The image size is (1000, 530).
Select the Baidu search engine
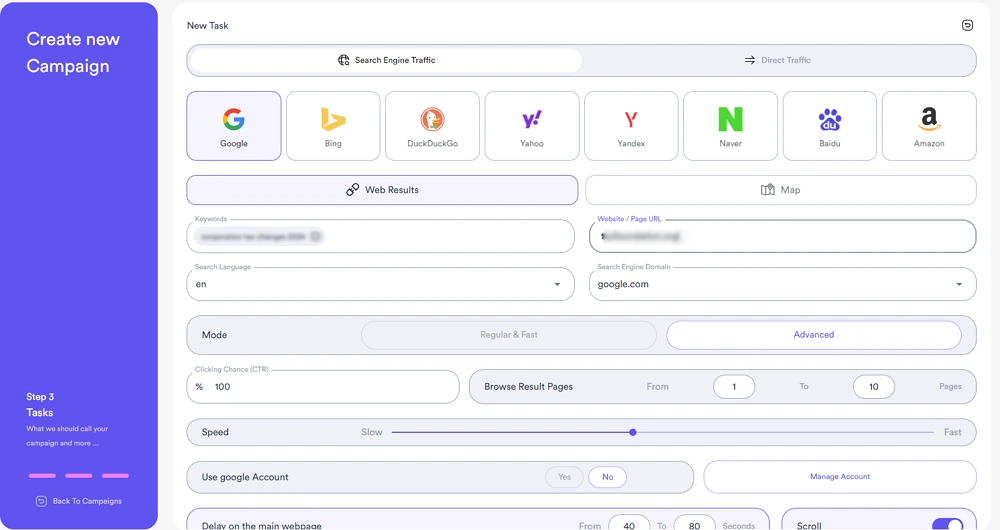click(x=829, y=126)
